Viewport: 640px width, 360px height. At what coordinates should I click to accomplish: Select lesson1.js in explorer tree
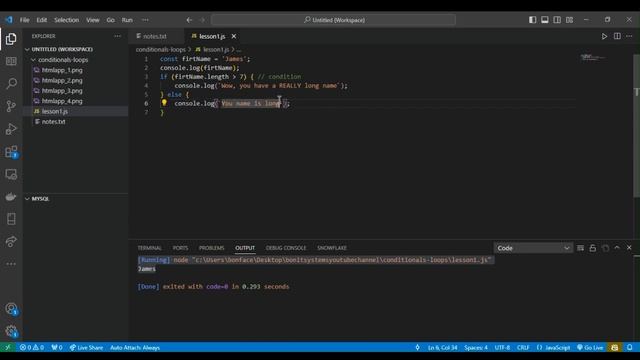55,111
